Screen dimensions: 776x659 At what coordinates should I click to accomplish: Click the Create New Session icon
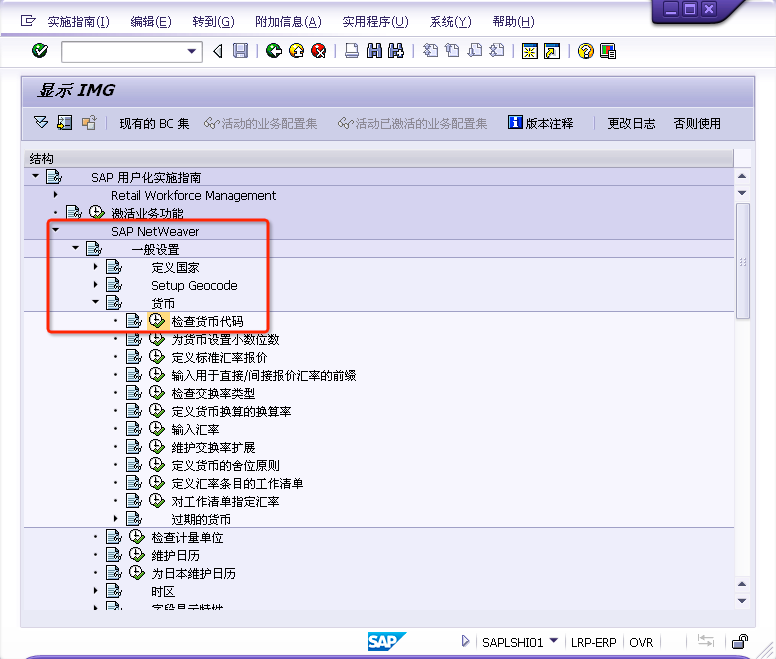pos(530,51)
